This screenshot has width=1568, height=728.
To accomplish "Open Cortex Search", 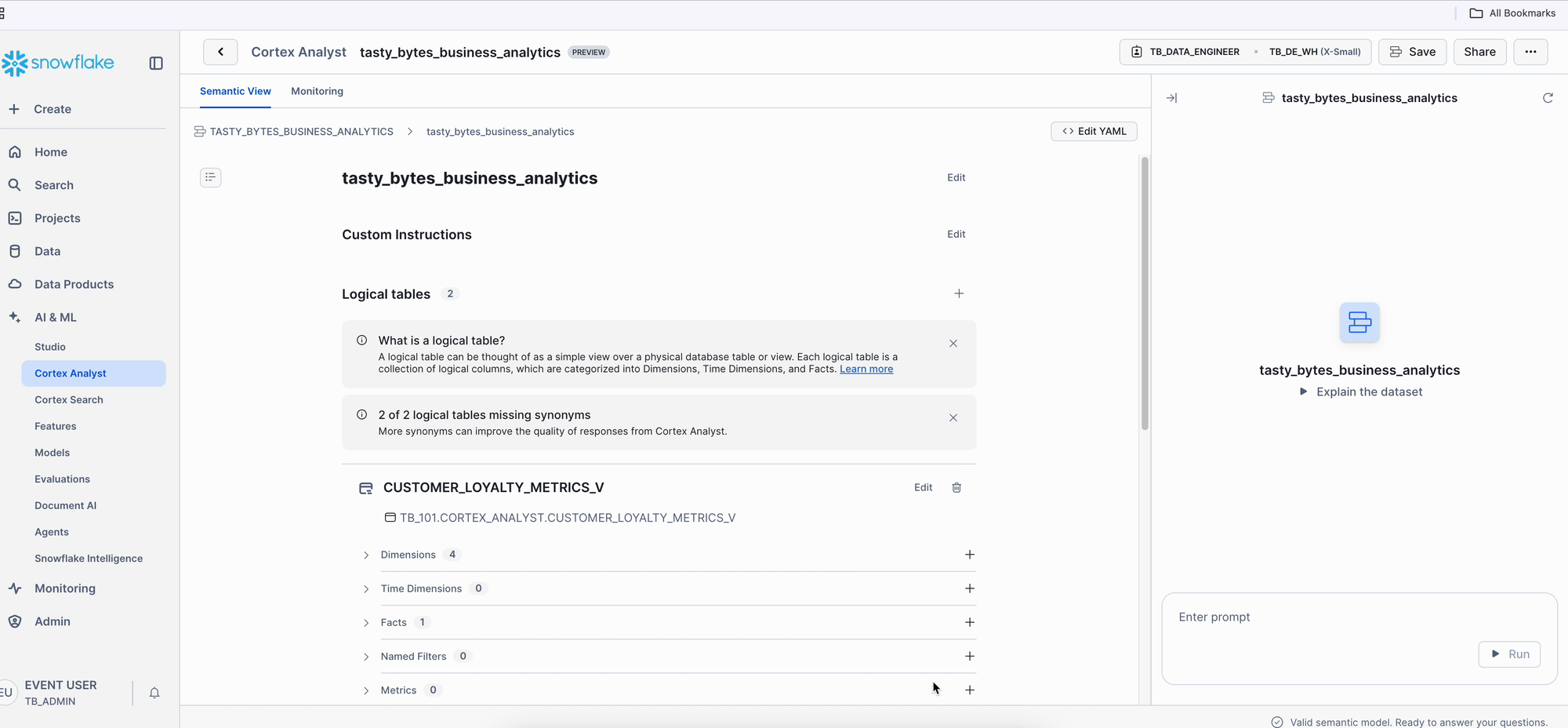I will (69, 400).
